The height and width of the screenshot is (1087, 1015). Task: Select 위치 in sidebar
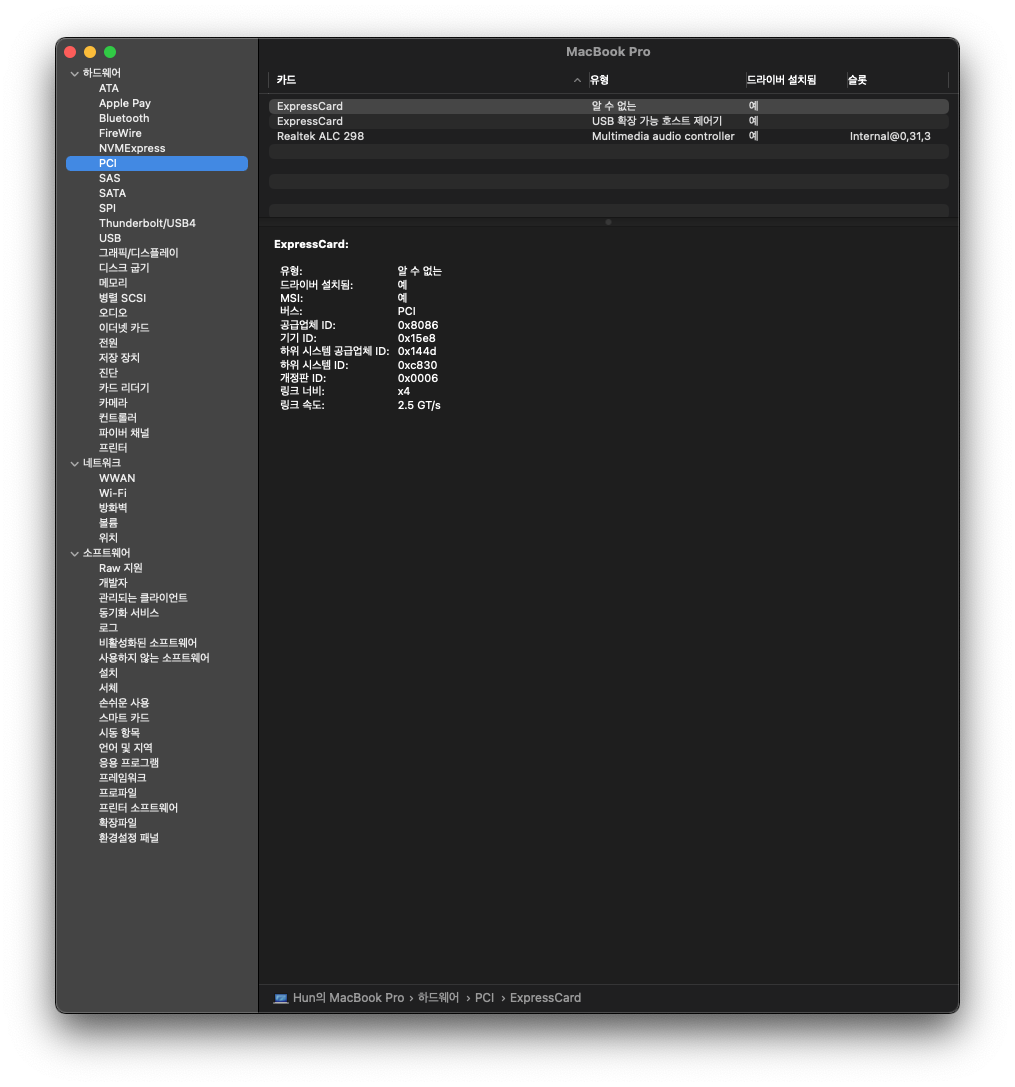(108, 538)
